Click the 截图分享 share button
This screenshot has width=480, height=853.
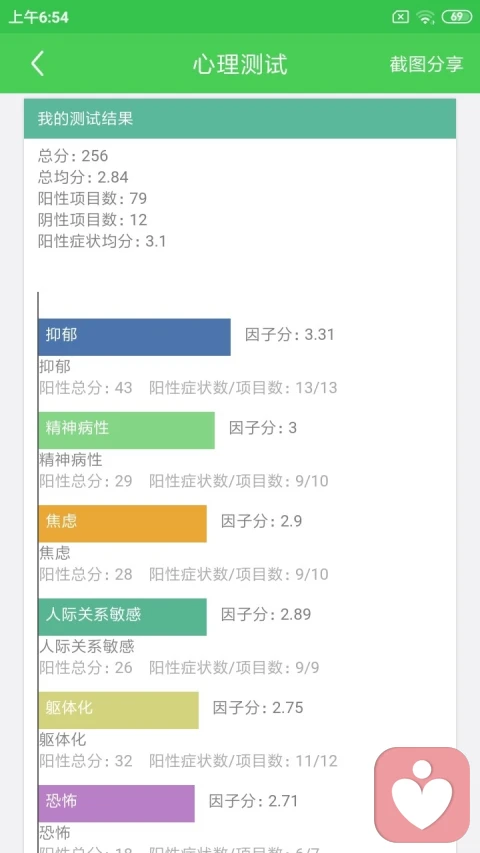pos(426,64)
